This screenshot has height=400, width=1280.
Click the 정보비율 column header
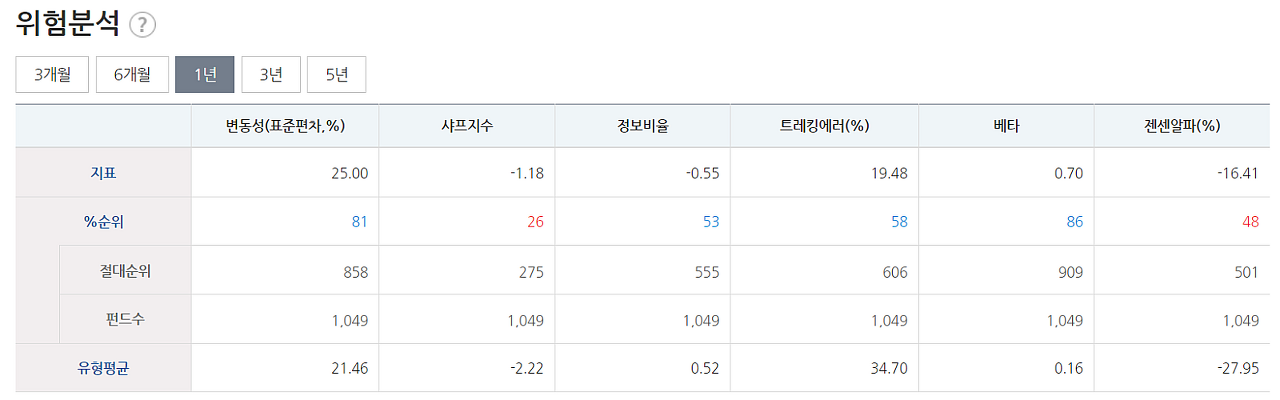(643, 126)
